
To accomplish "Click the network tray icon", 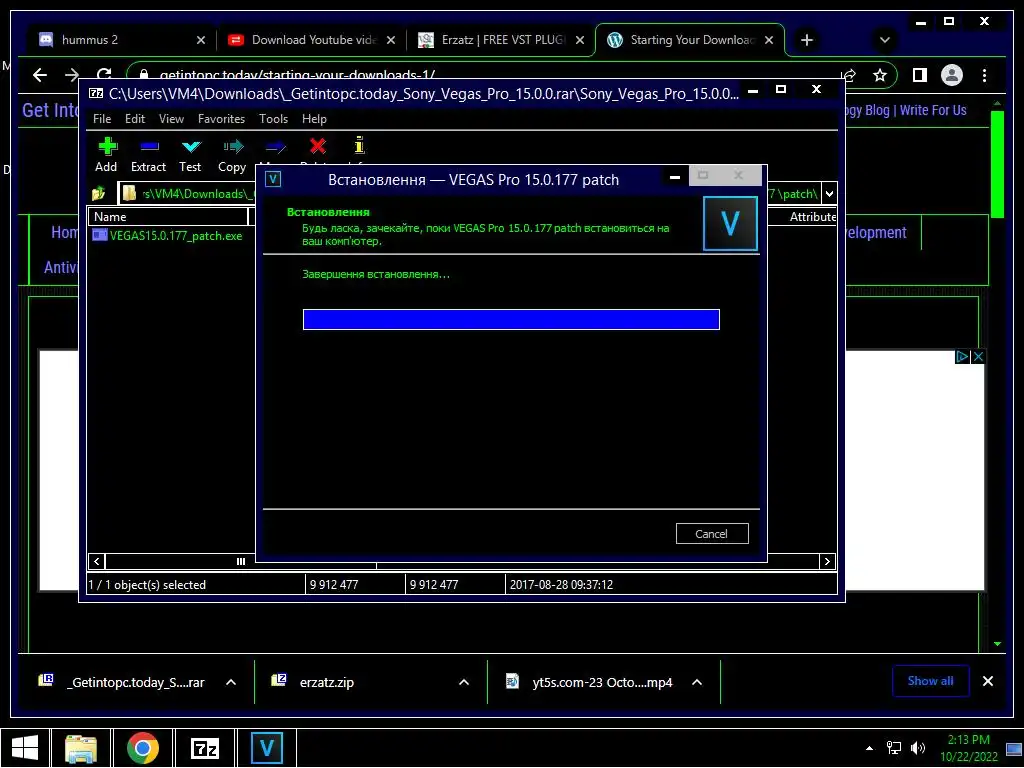I will click(x=893, y=748).
